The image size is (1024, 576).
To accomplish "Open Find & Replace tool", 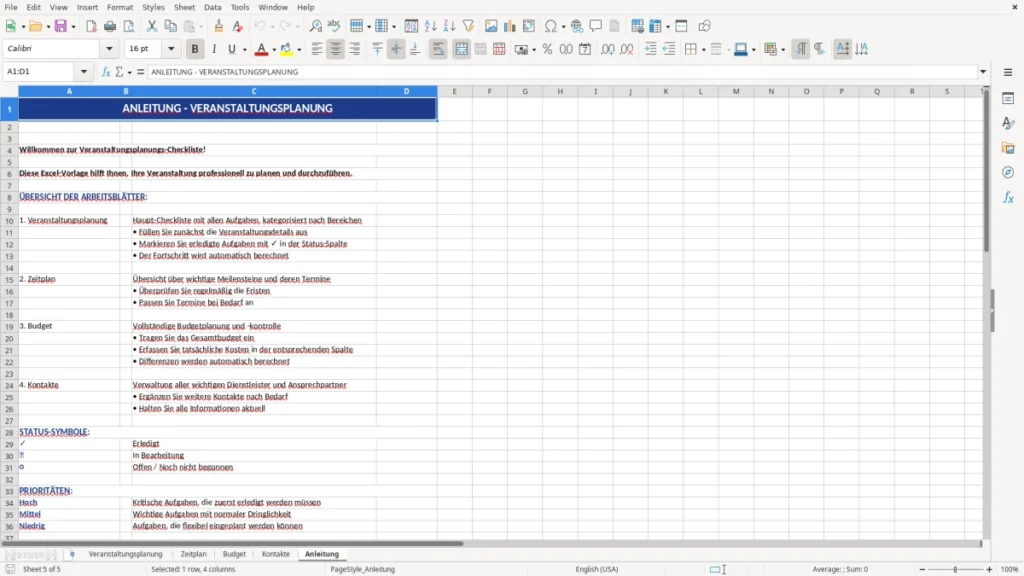I will coord(315,26).
